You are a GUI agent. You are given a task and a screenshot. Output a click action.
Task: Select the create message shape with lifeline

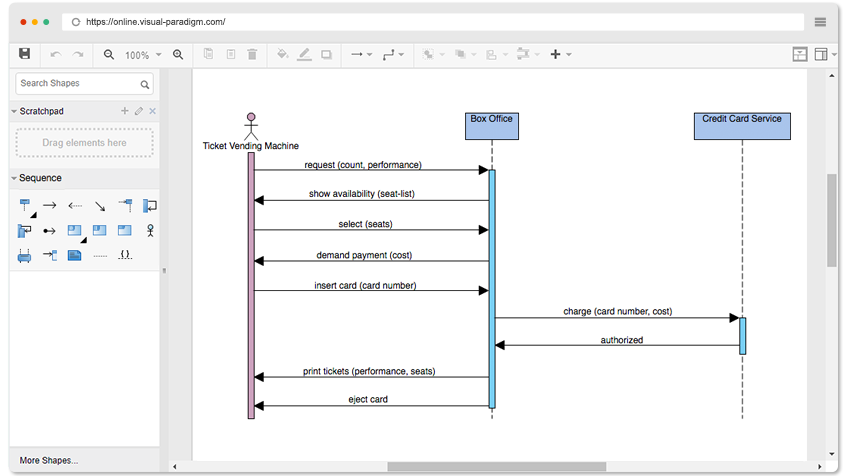tap(125, 206)
